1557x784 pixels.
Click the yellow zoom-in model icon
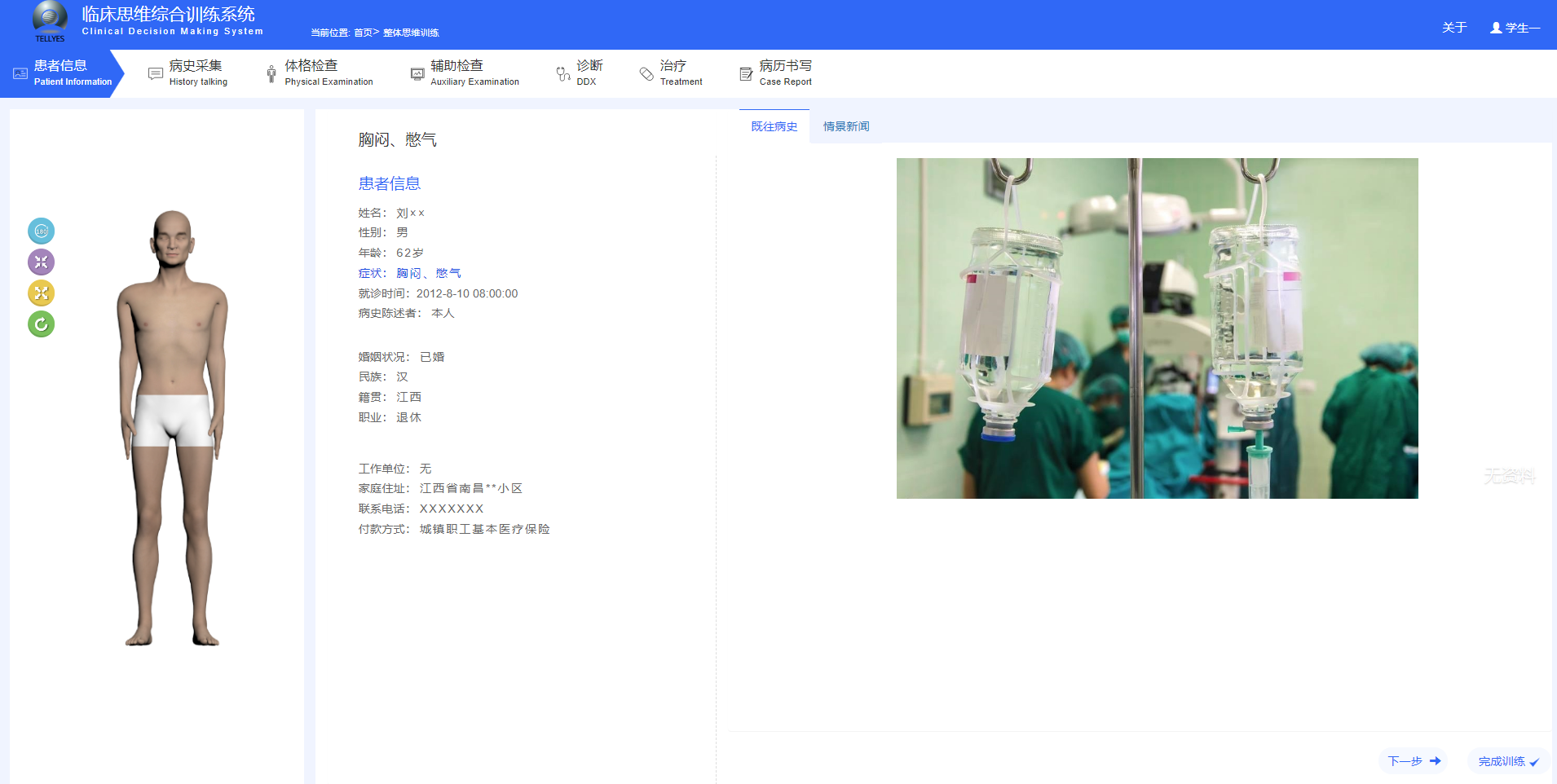(x=42, y=293)
